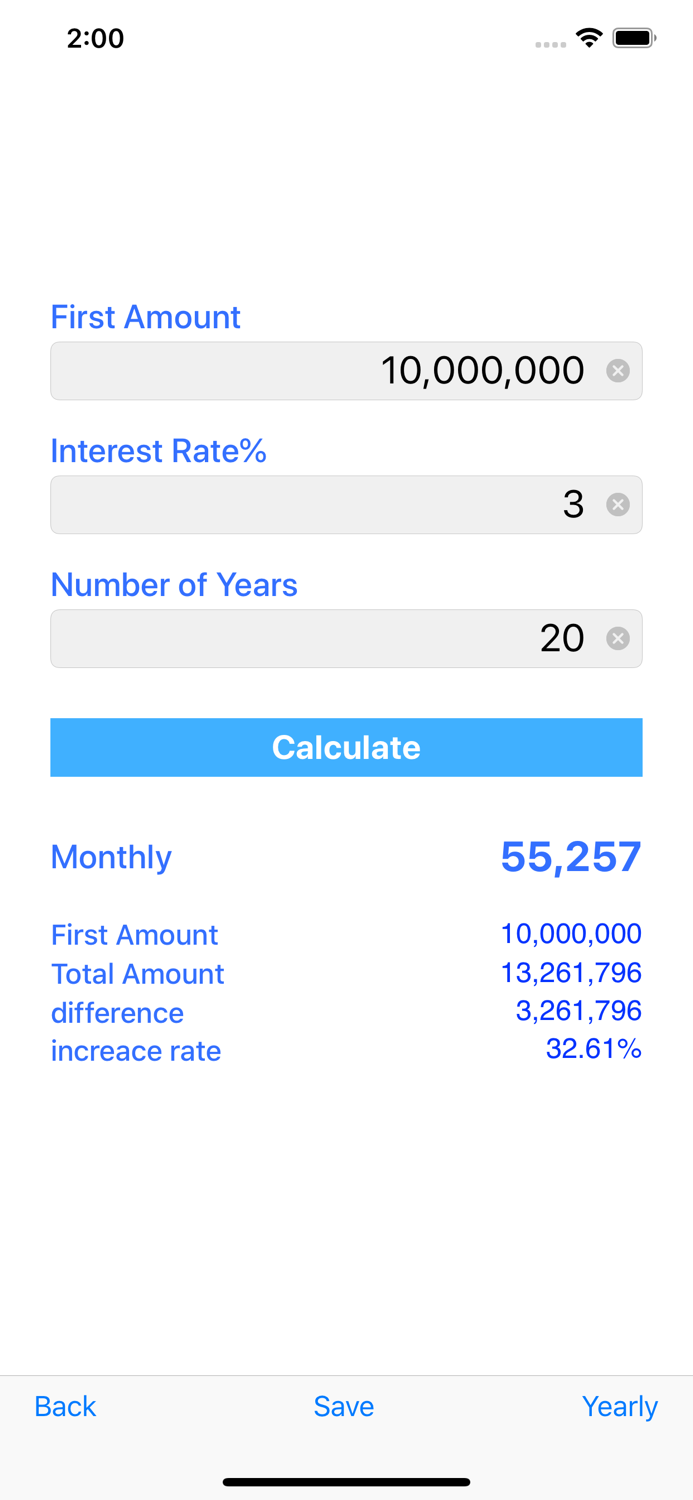The width and height of the screenshot is (693, 1500).
Task: Click the Wi-Fi icon in status bar
Action: tap(588, 37)
